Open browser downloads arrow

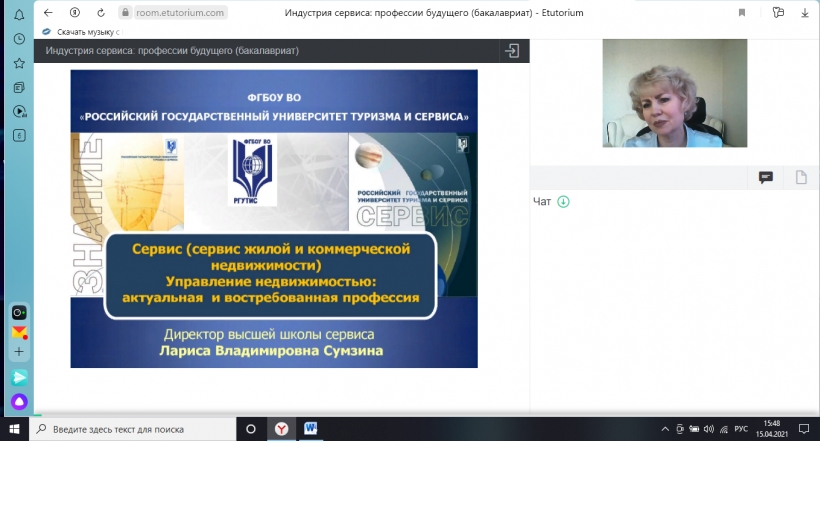[x=805, y=13]
